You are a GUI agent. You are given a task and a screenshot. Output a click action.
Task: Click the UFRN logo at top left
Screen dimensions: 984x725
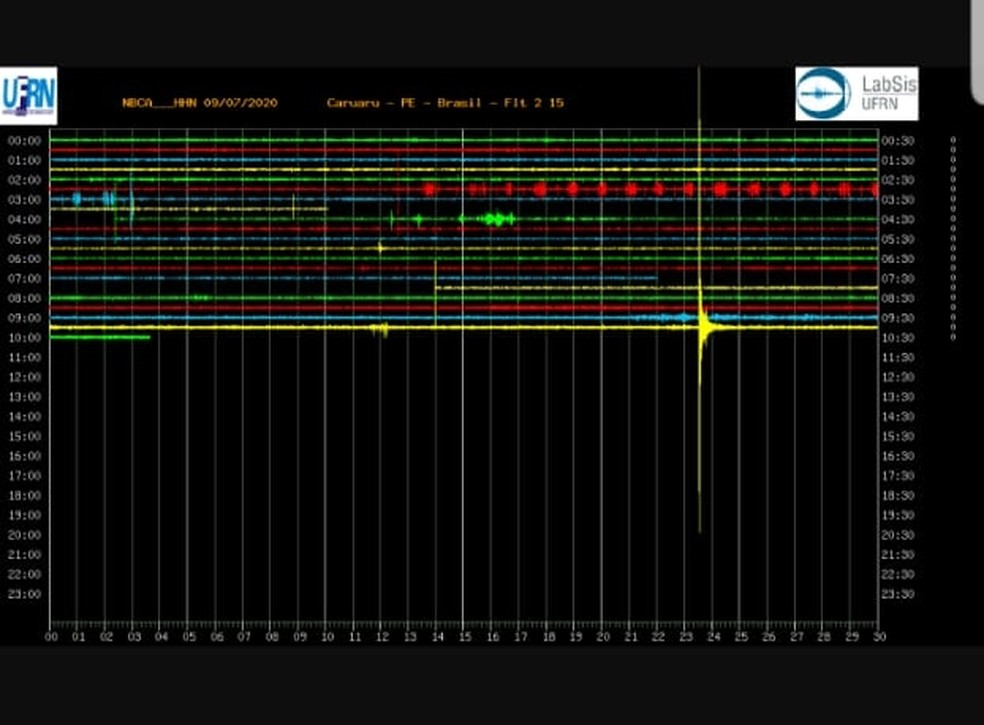(x=28, y=96)
